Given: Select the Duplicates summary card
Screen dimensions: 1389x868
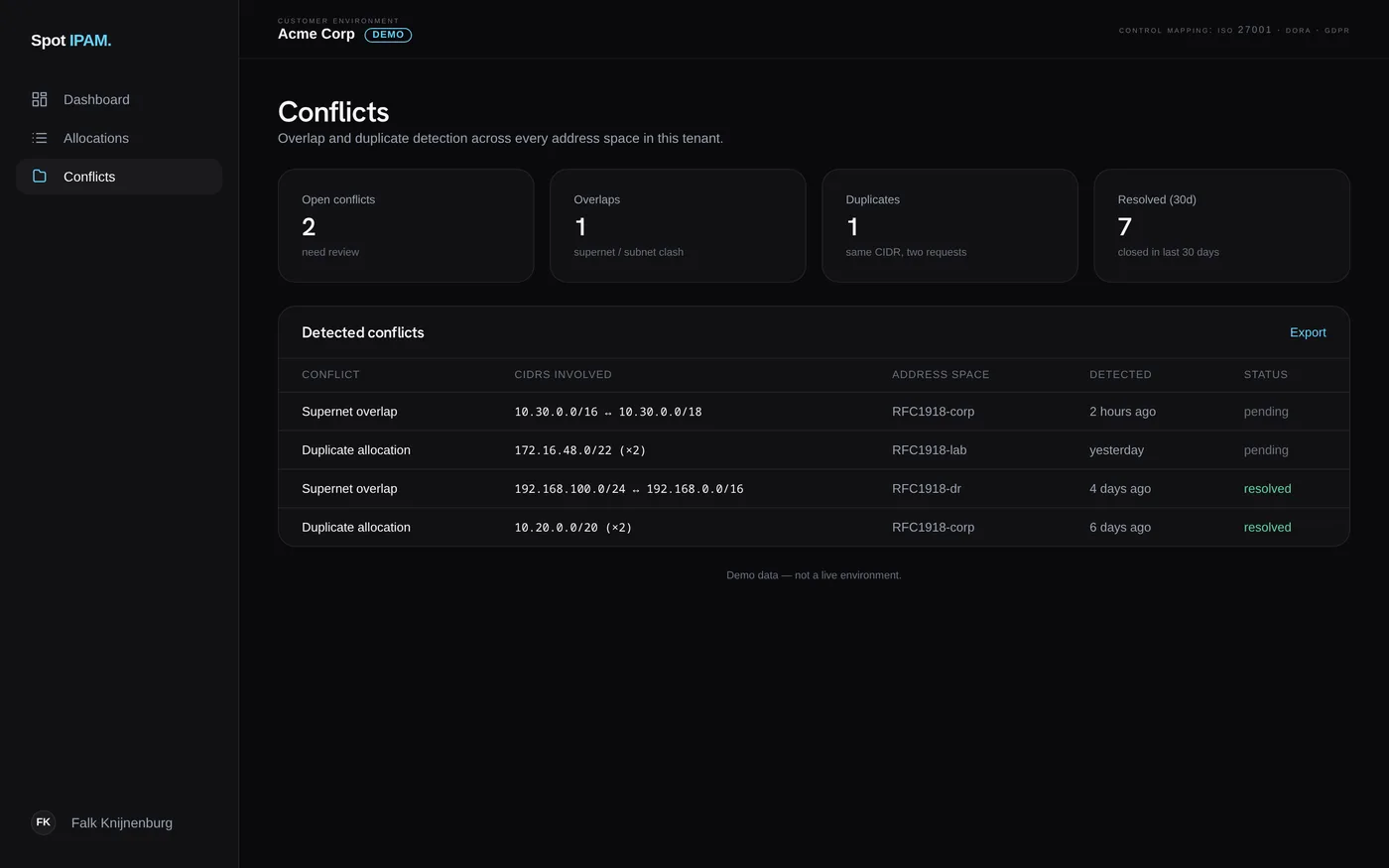Looking at the screenshot, I should click(x=949, y=225).
